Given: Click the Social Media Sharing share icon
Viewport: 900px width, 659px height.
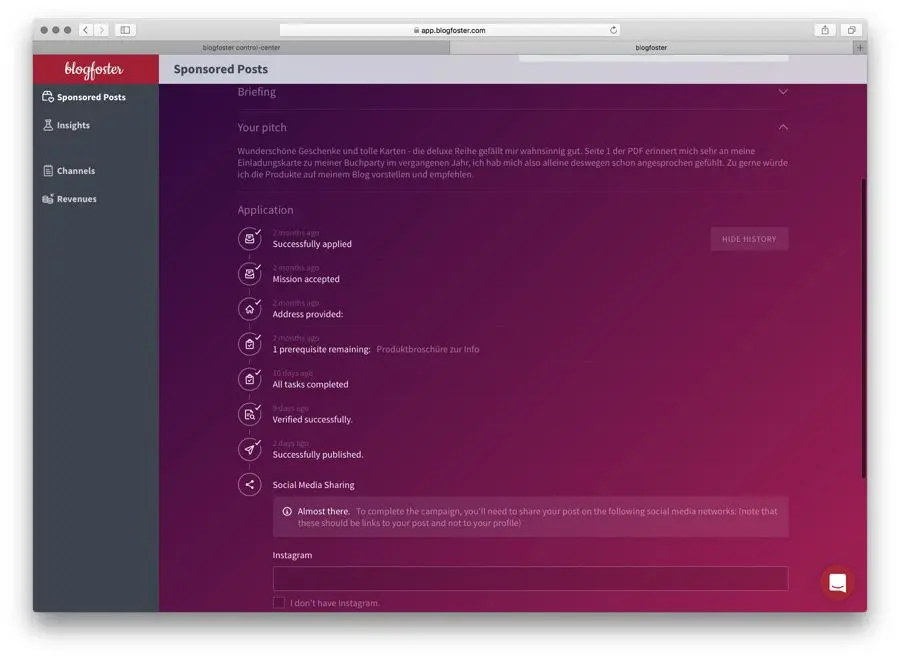Looking at the screenshot, I should coord(249,485).
